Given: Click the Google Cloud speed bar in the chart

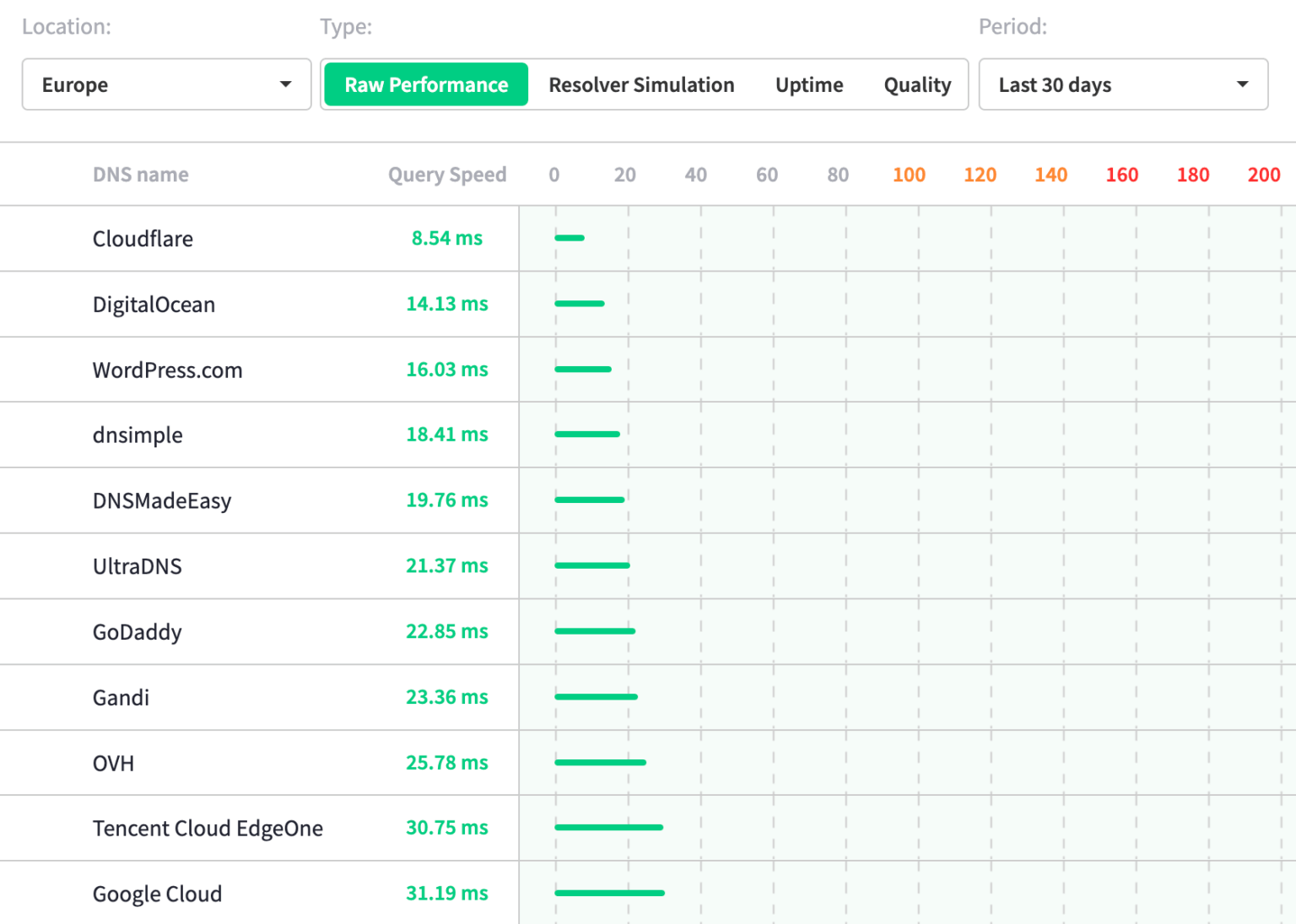Looking at the screenshot, I should pos(610,893).
